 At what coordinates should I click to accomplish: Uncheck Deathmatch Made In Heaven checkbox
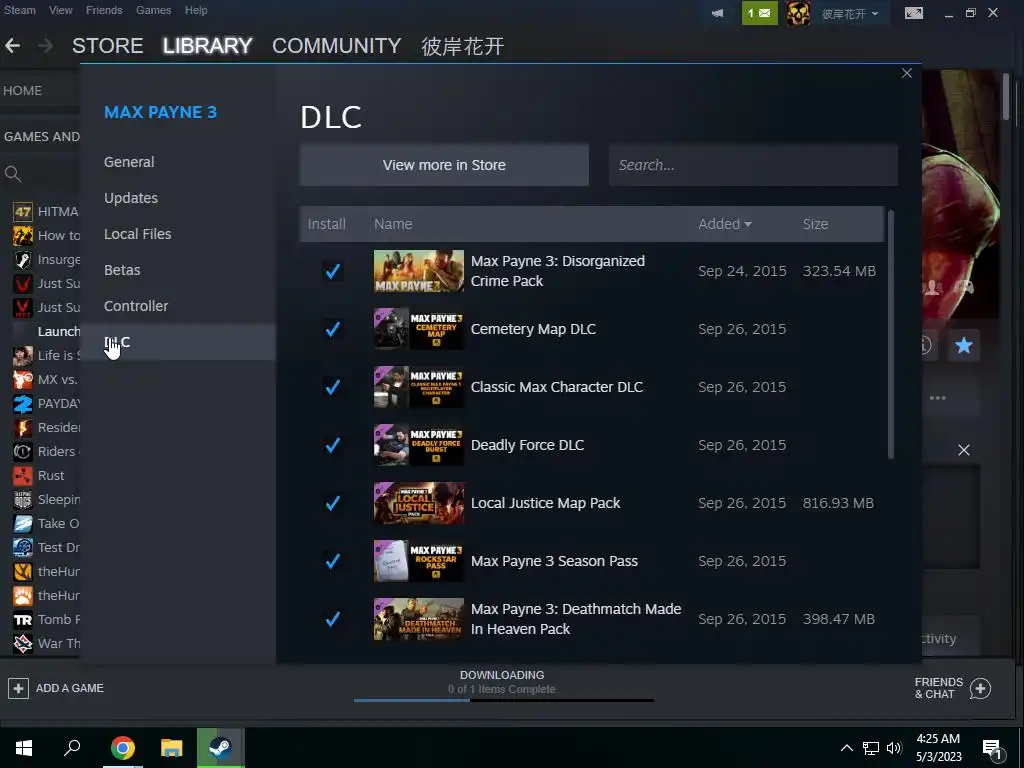coord(332,619)
